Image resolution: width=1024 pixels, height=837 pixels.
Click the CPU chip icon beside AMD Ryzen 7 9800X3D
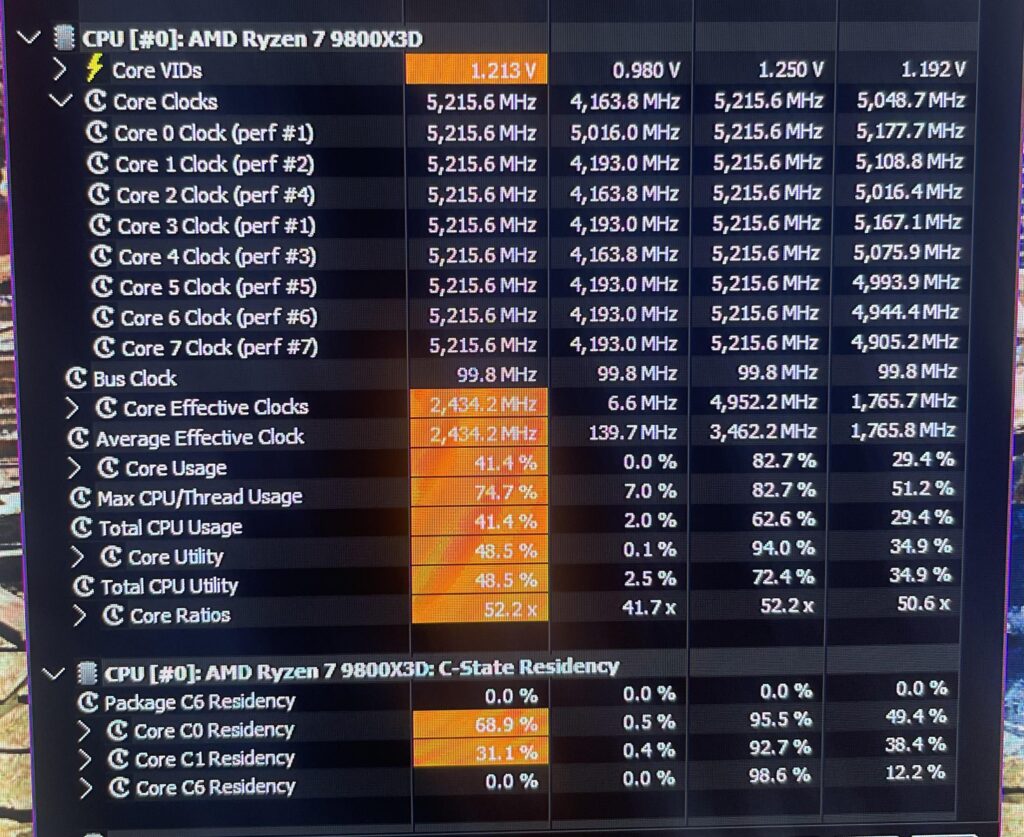63,37
